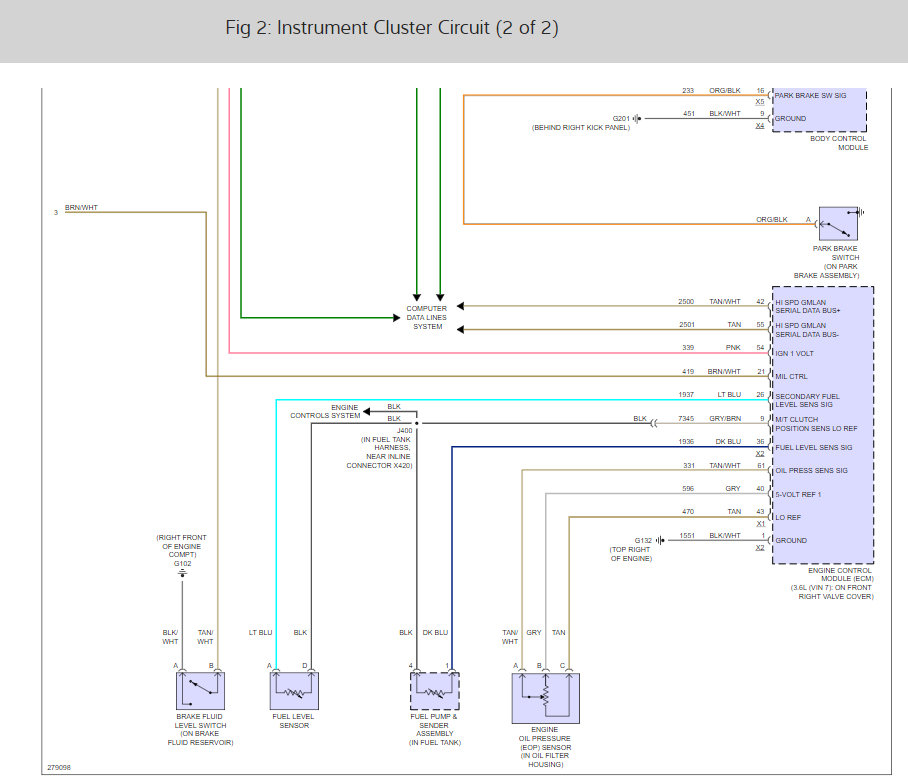This screenshot has width=908, height=782.
Task: Select circuit number 2501 on TAN wire
Action: pos(687,325)
